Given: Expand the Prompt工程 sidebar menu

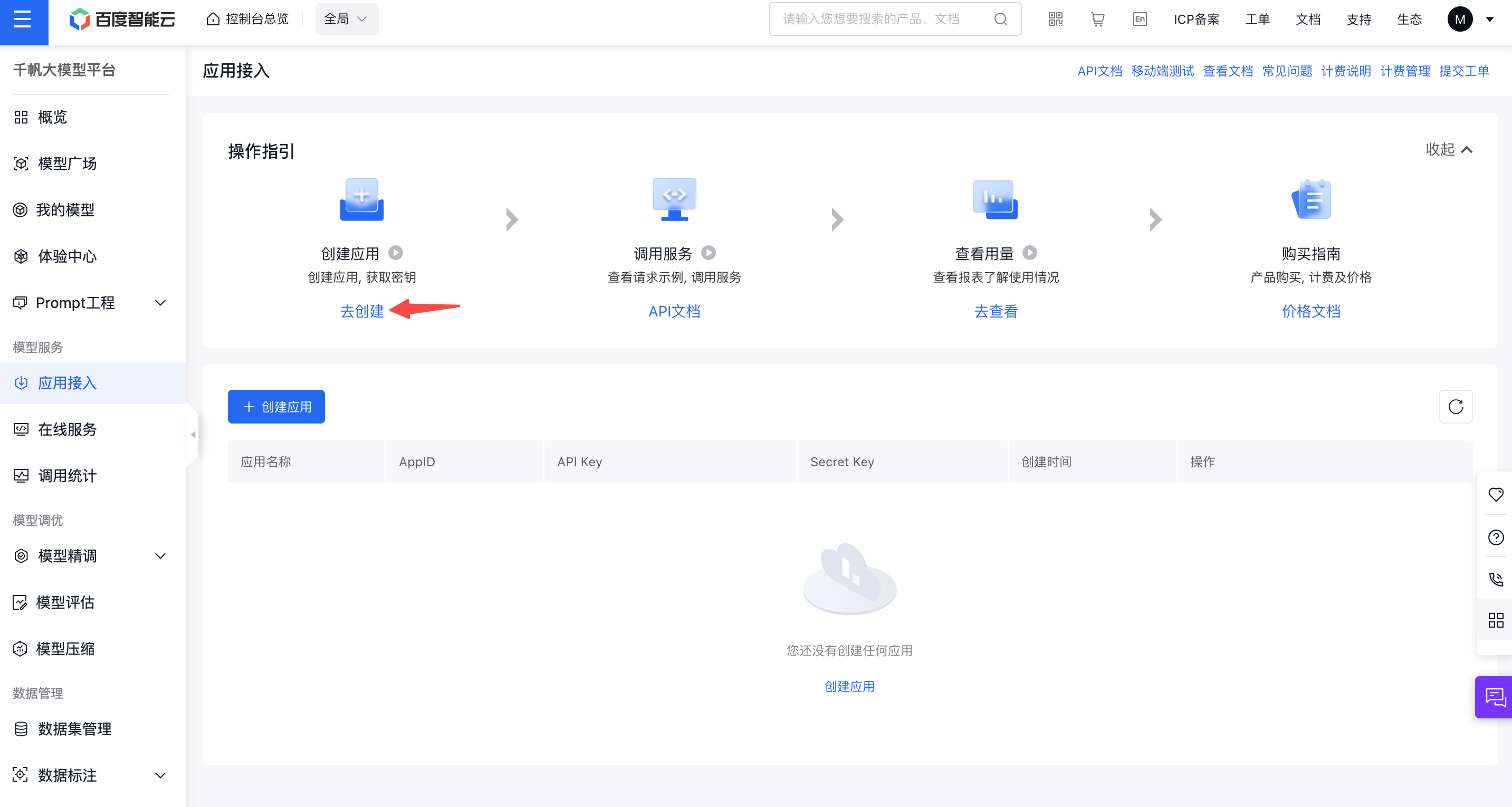Looking at the screenshot, I should 160,303.
